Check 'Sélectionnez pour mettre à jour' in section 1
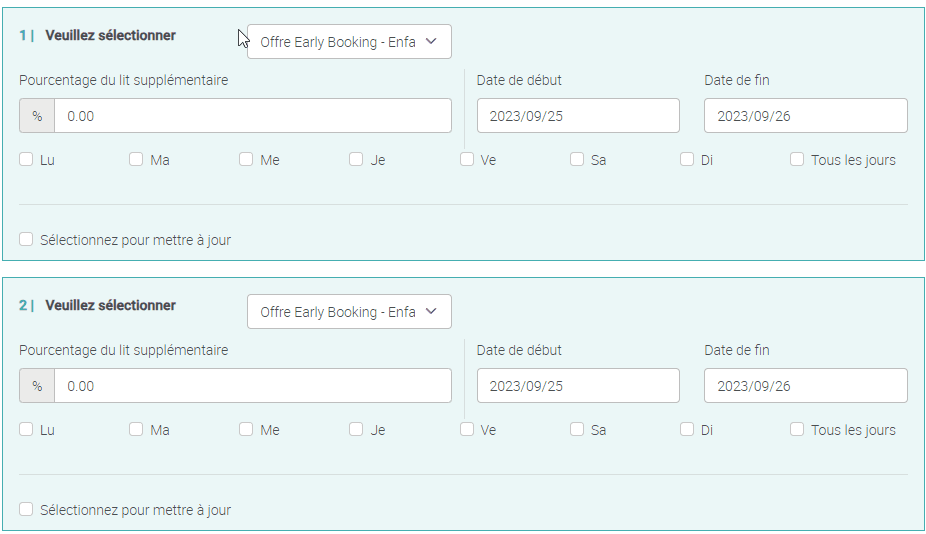926x534 pixels. point(26,239)
